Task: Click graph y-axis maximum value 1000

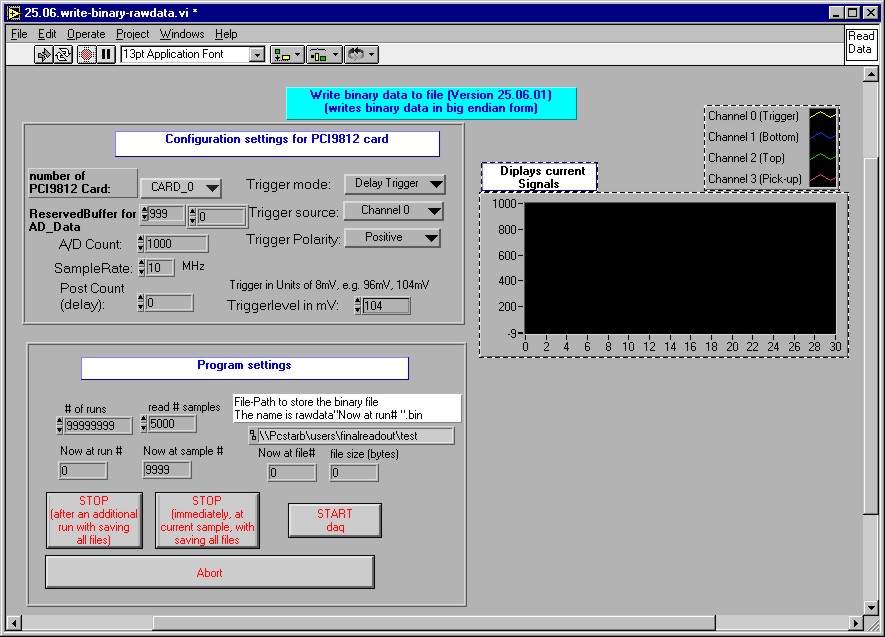Action: pos(504,203)
